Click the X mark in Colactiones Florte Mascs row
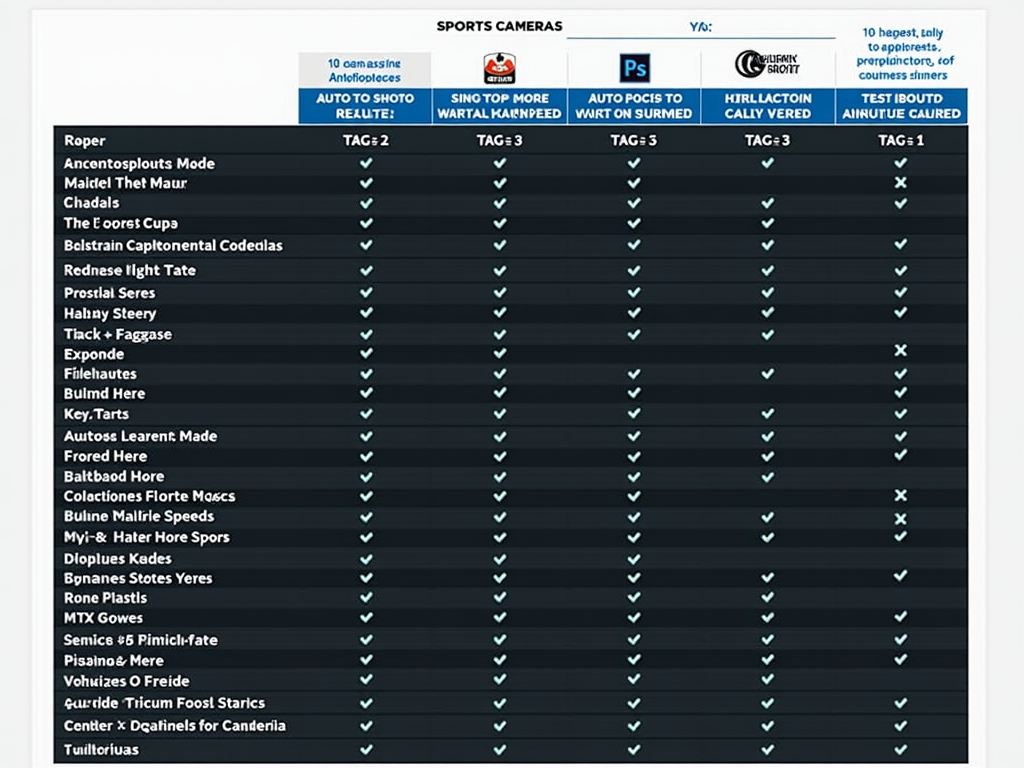The width and height of the screenshot is (1024, 768). tap(901, 495)
